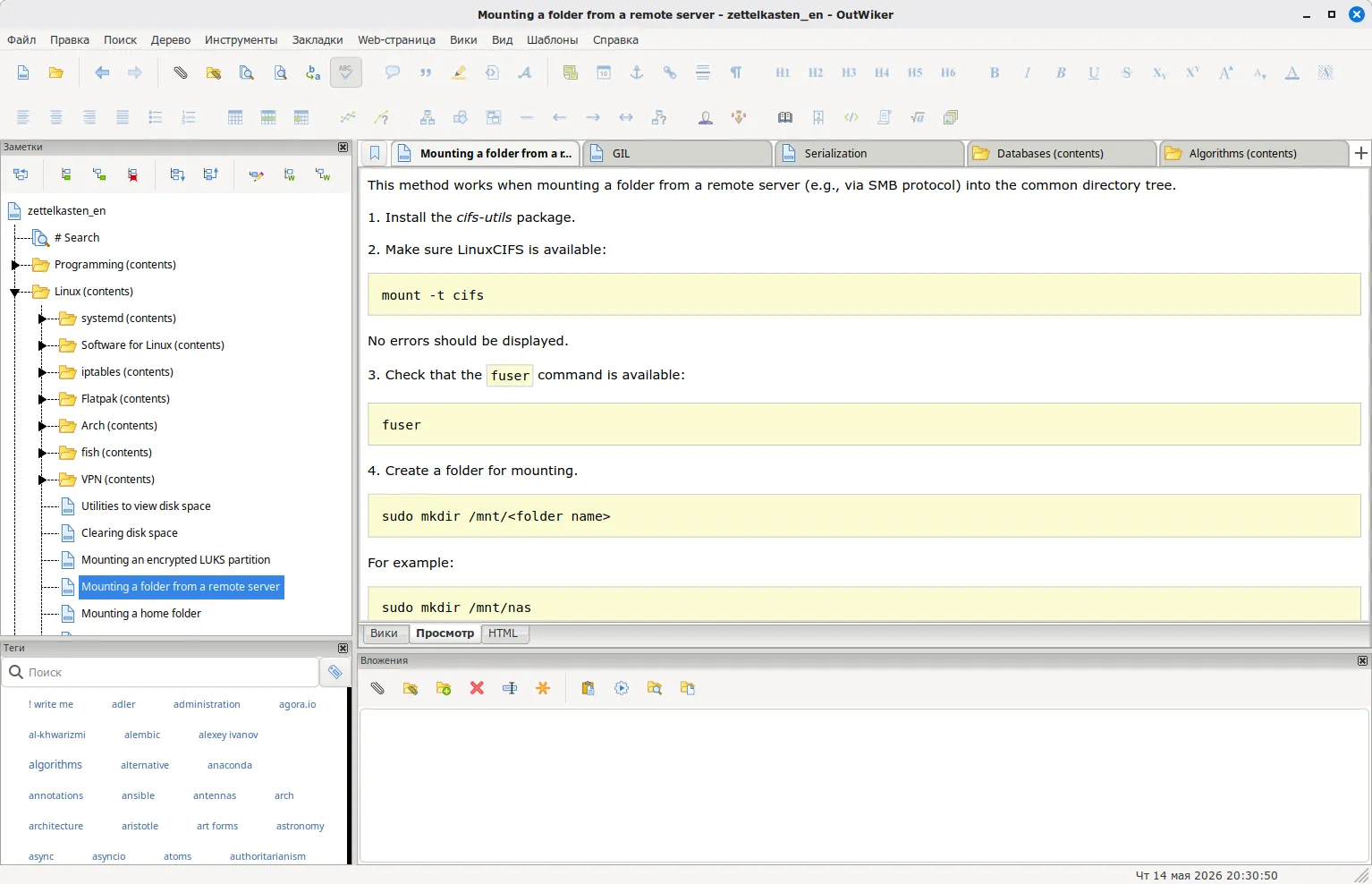The image size is (1372, 884).
Task: Expand the systemd (contents) node
Action: [42, 319]
